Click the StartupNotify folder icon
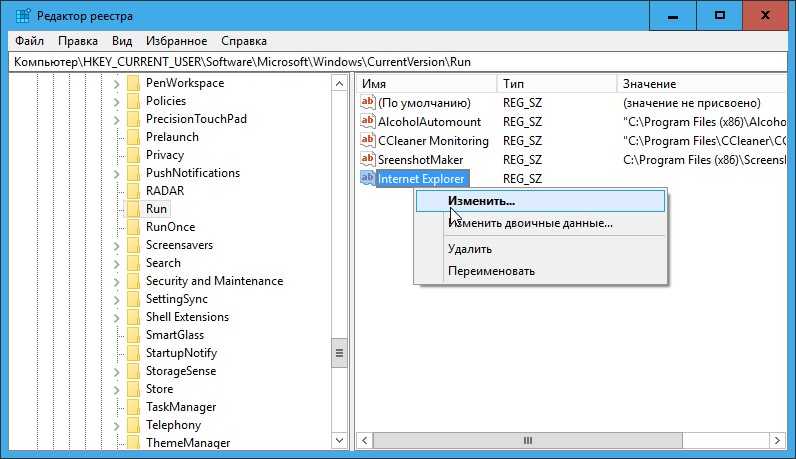The image size is (796, 459). [x=133, y=353]
